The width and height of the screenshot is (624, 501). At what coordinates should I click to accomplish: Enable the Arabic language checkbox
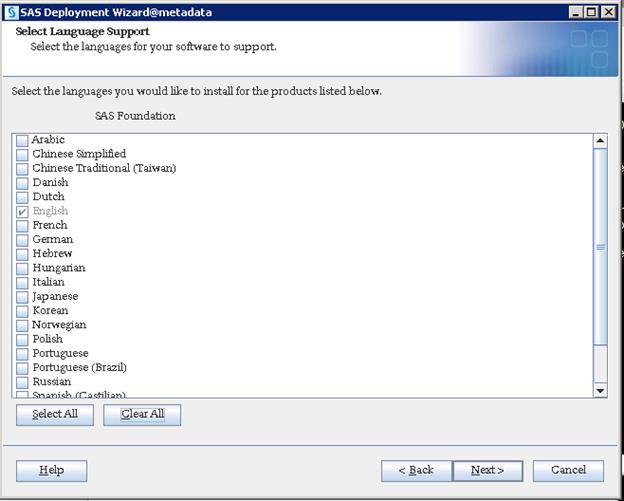[22, 140]
